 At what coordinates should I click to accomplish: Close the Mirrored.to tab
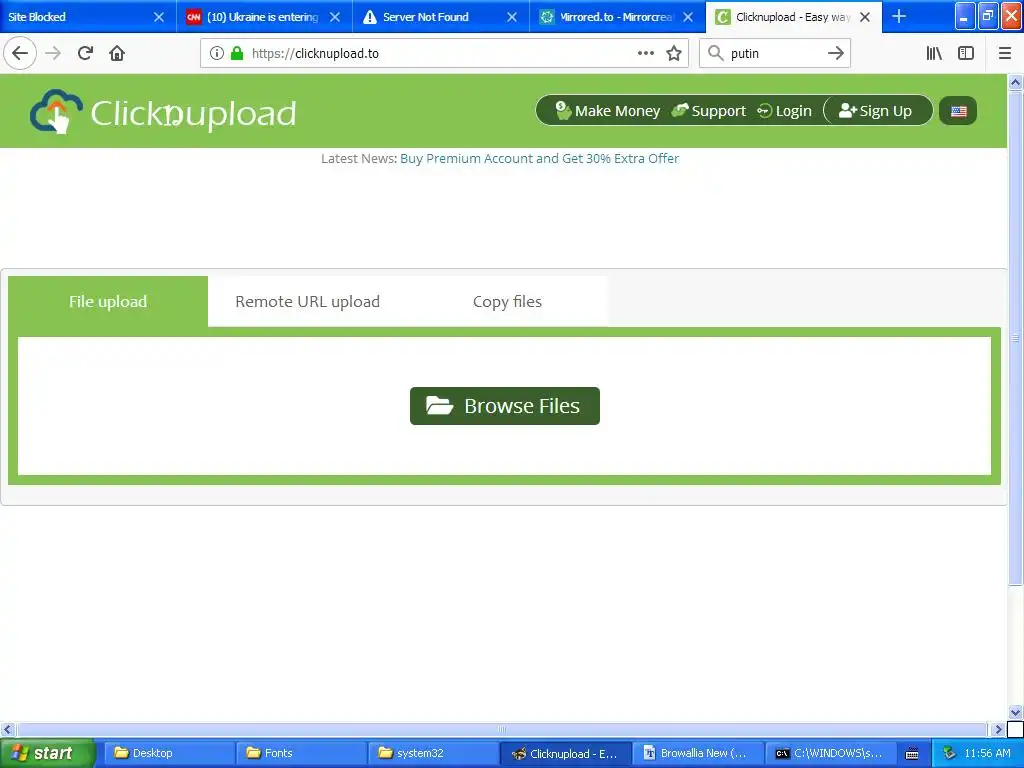click(x=688, y=17)
